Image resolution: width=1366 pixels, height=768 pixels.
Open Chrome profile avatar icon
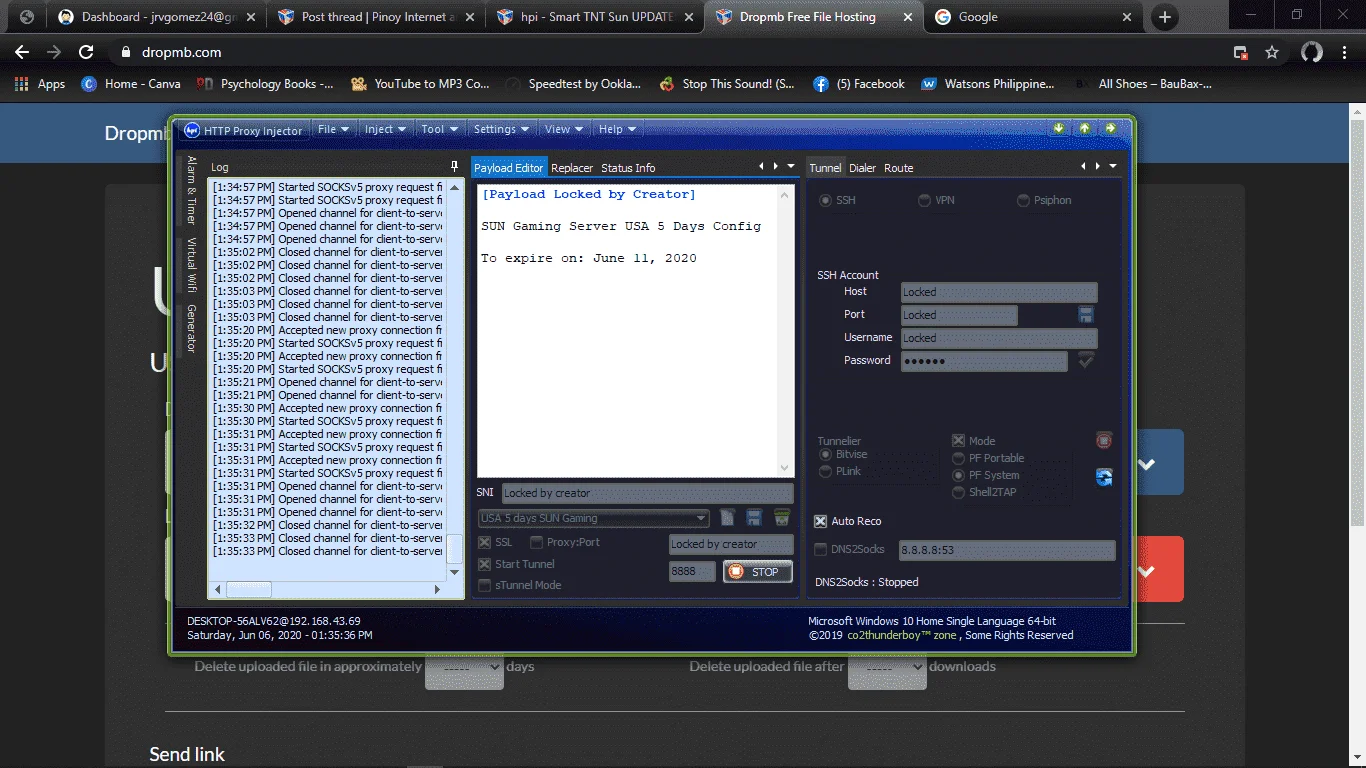1312,52
